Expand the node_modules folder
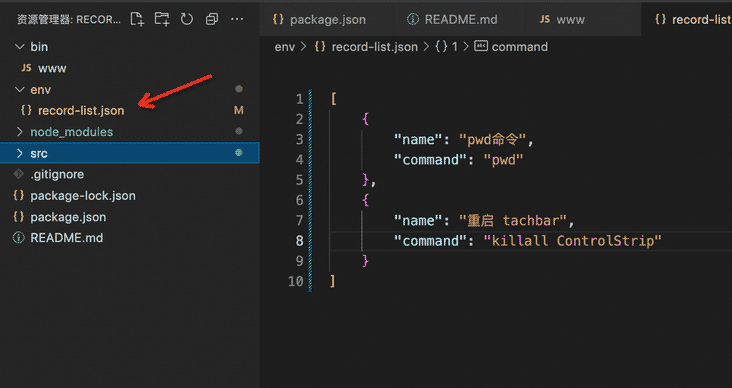Viewport: 732px width, 388px height. (20, 132)
